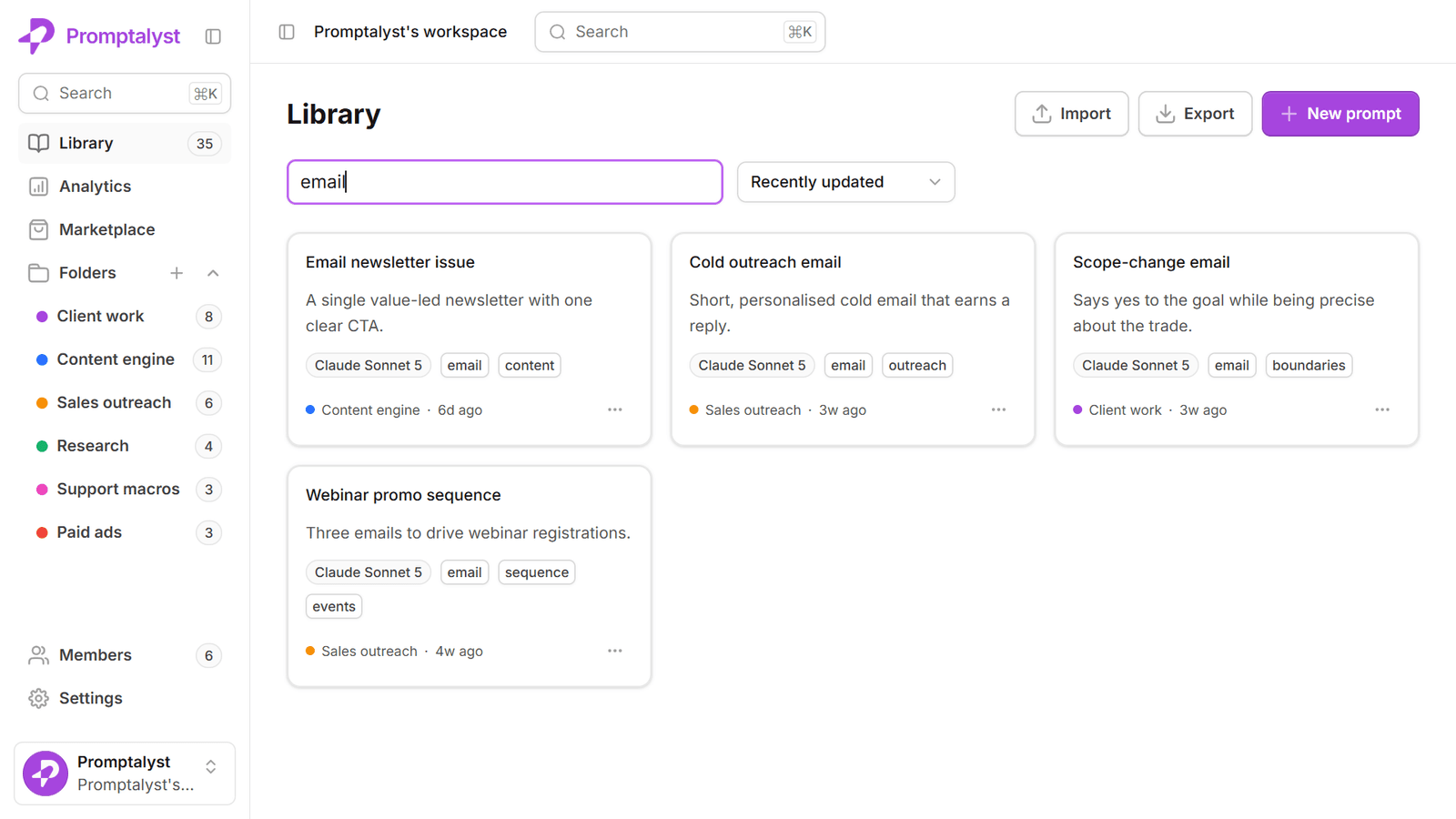Expand workspace switcher chevrons at bottom
This screenshot has height=819, width=1456.
click(x=210, y=767)
